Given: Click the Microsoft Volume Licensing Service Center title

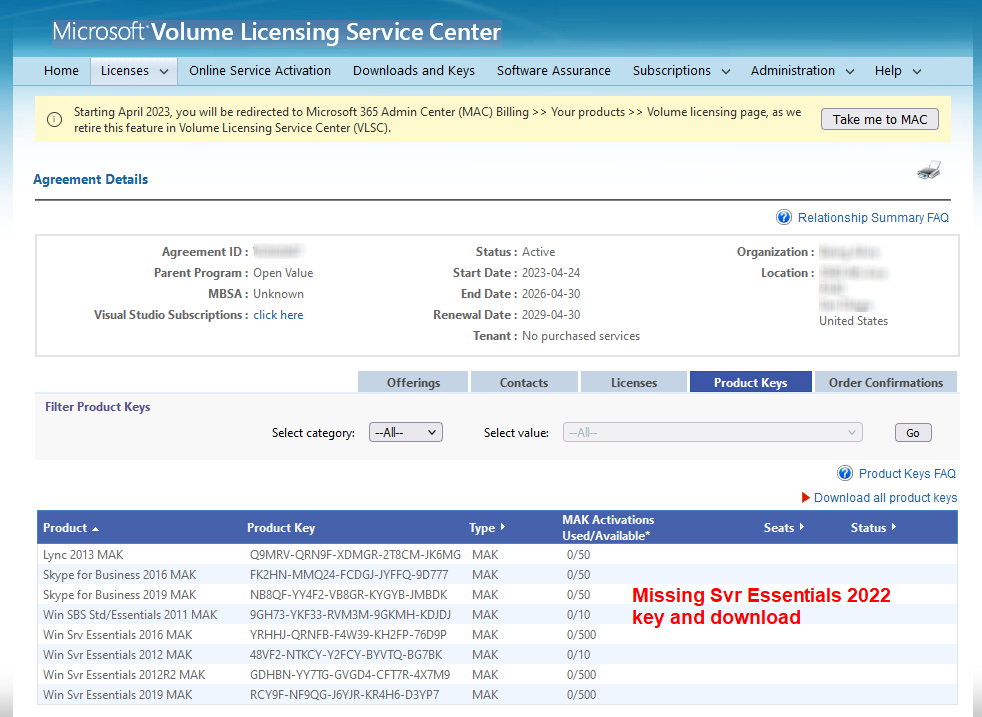Looking at the screenshot, I should pyautogui.click(x=277, y=32).
